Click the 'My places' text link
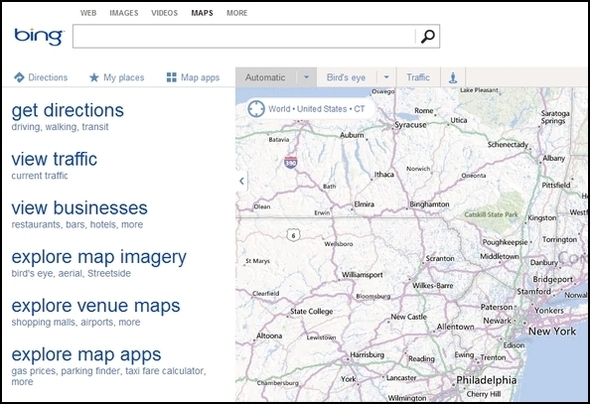 point(124,77)
